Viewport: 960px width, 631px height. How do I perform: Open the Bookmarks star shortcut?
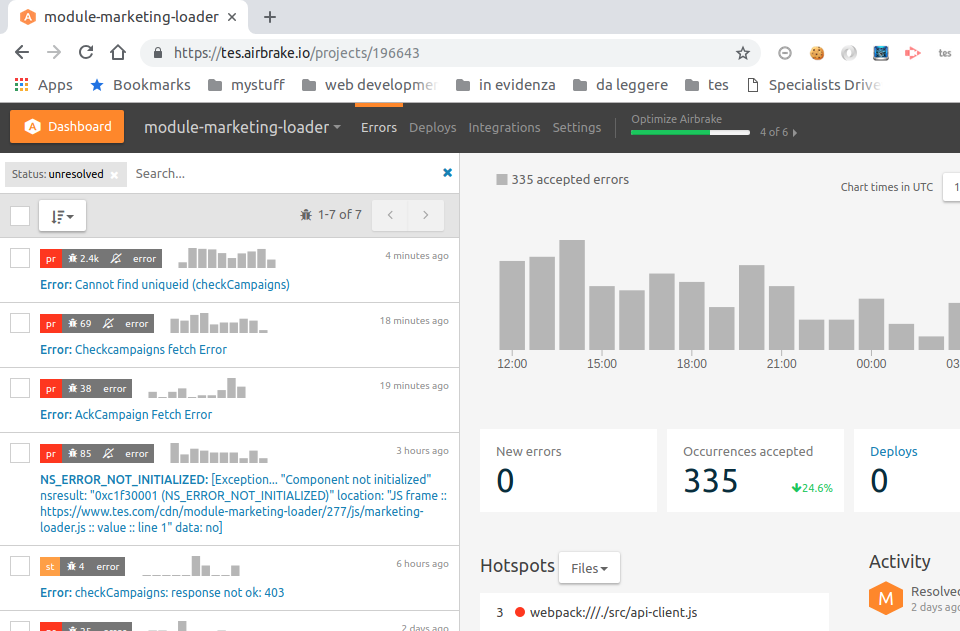140,85
